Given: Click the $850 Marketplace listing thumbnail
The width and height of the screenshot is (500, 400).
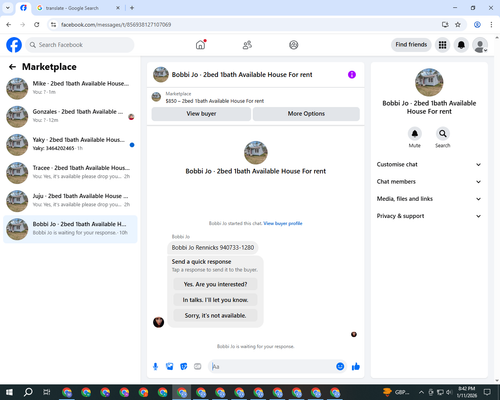Looking at the screenshot, I should [x=156, y=97].
